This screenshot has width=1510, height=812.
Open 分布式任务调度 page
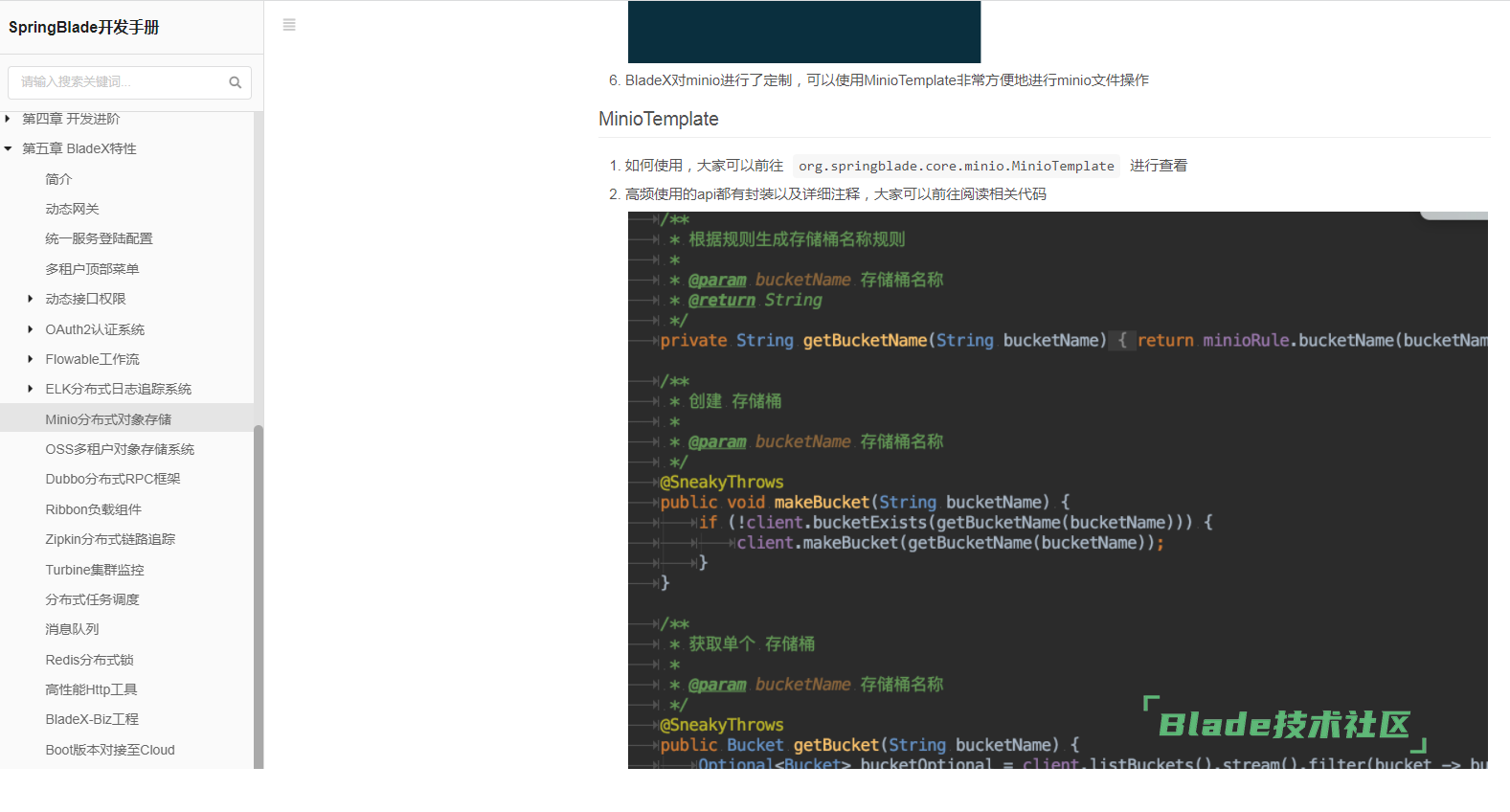click(92, 599)
